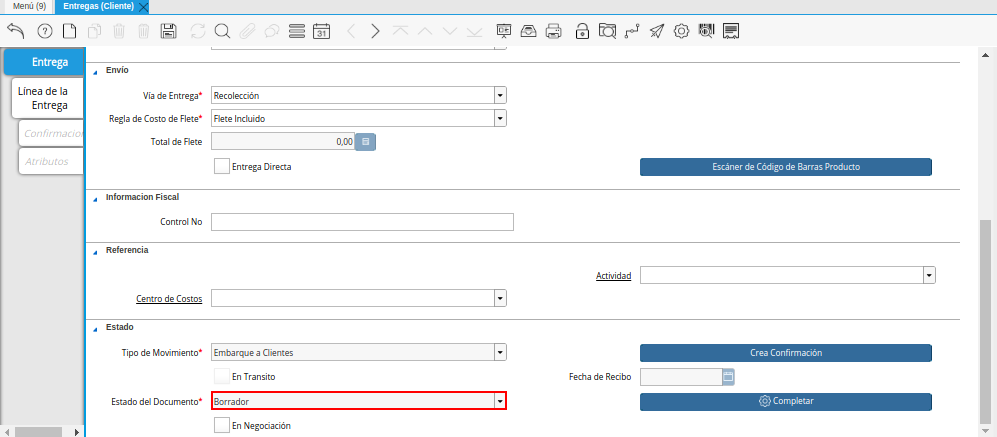Click the padlock lock record icon
The image size is (997, 437).
[582, 31]
